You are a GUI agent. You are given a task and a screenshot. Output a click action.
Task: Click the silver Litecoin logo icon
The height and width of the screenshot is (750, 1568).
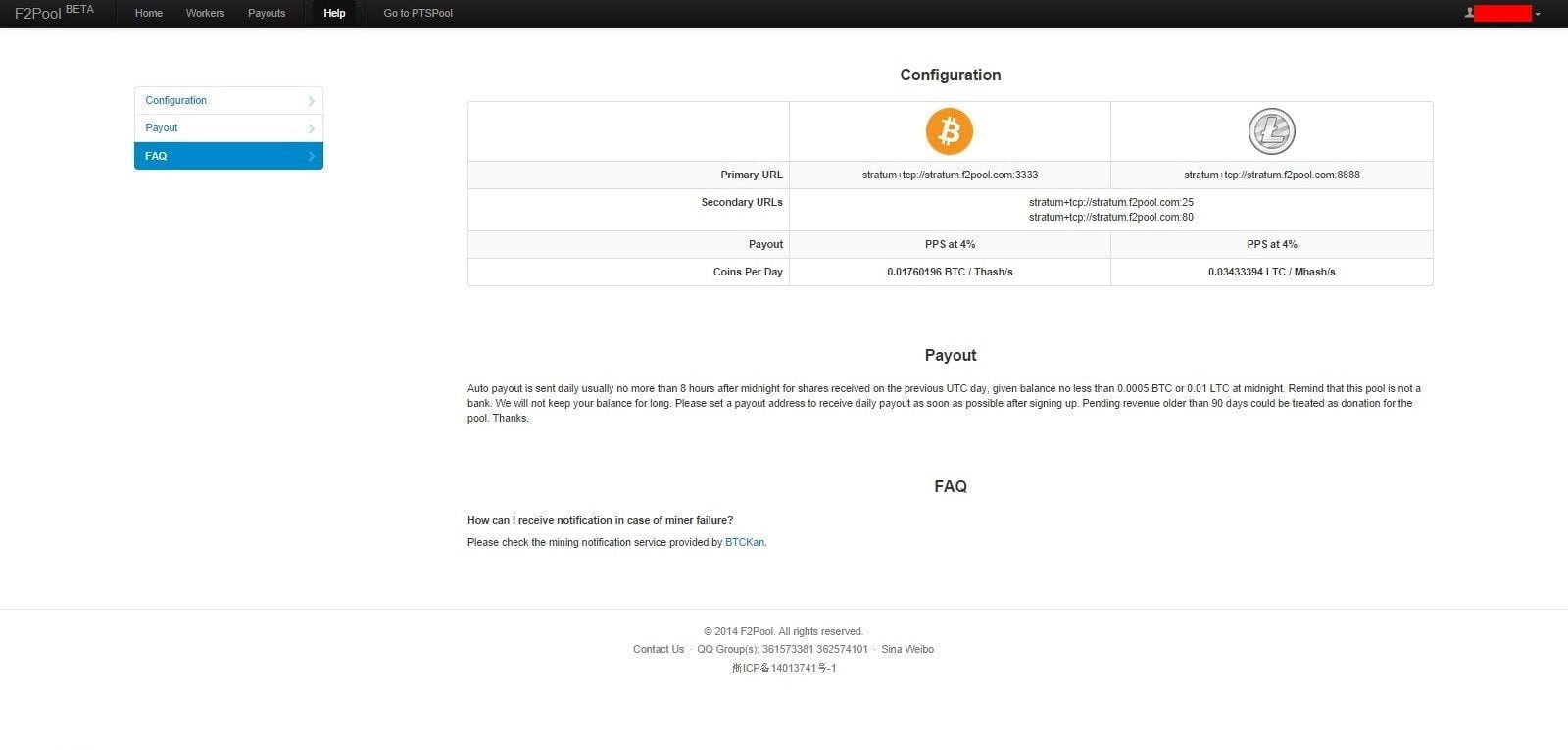pos(1271,131)
